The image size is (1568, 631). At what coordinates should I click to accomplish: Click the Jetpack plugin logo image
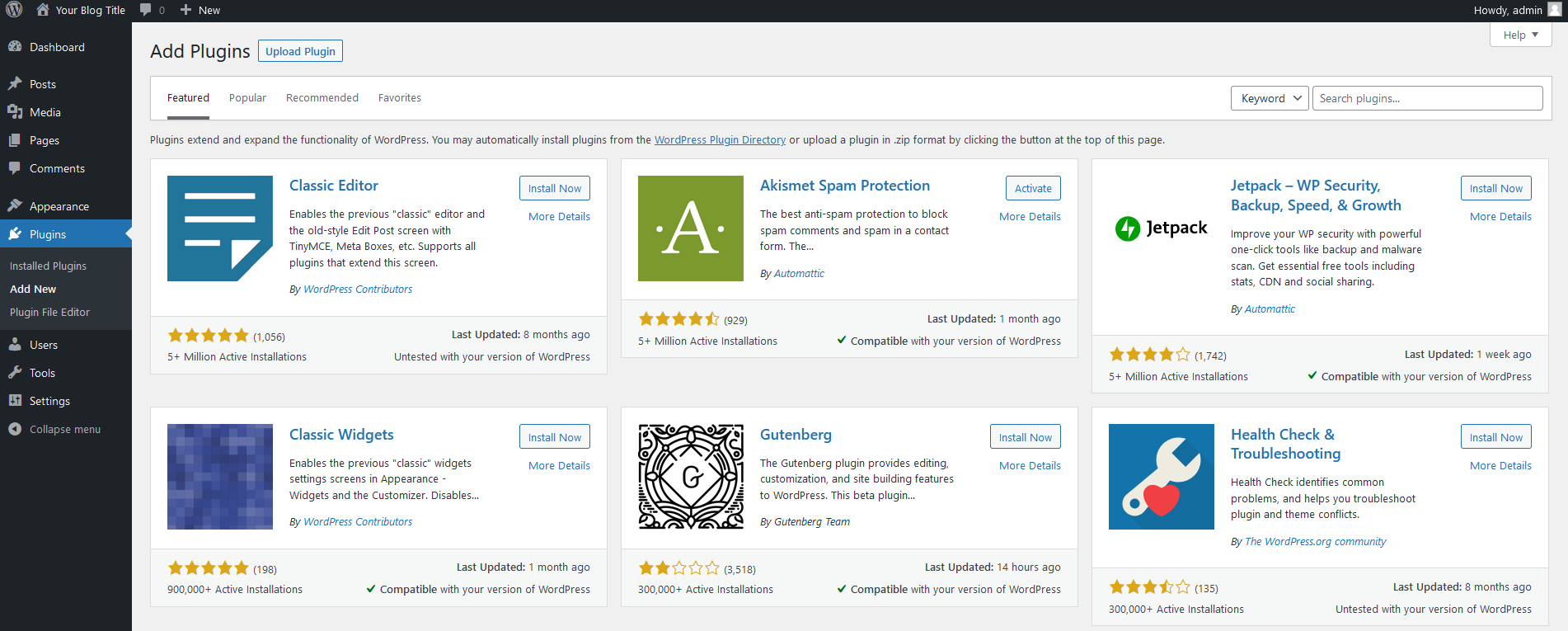point(1162,228)
